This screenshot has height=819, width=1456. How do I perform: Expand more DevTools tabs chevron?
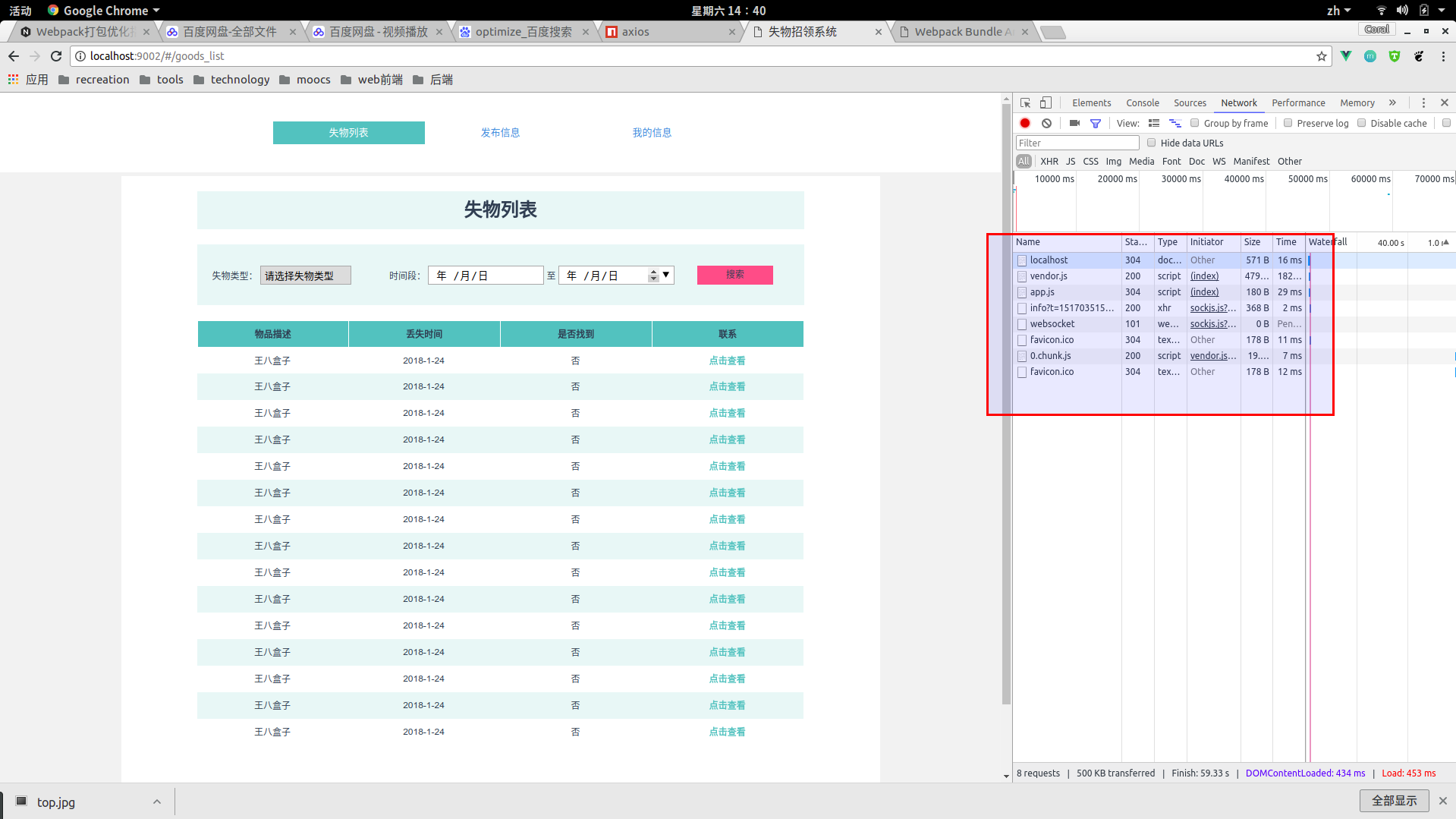[1392, 102]
